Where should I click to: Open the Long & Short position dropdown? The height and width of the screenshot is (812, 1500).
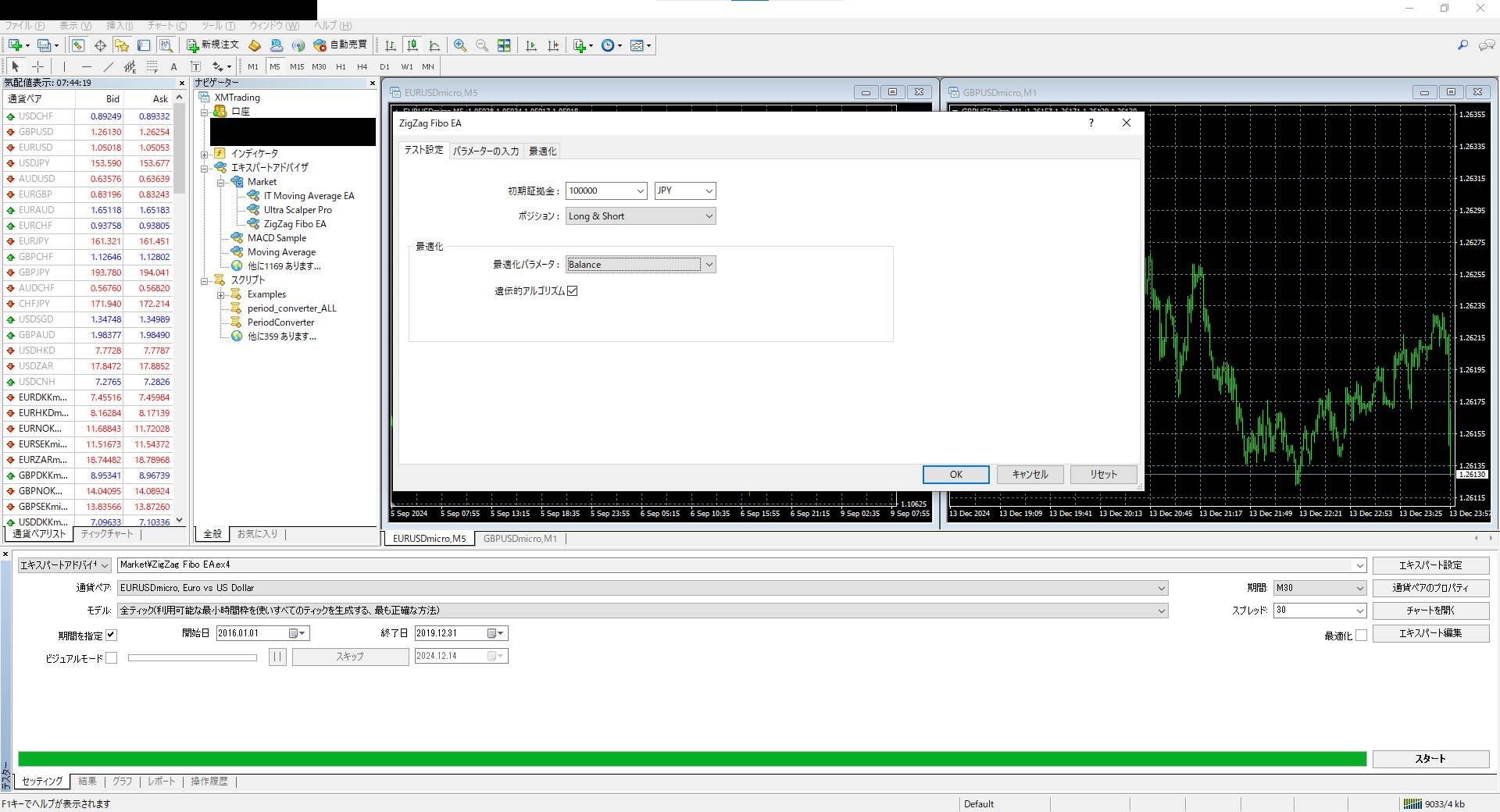[x=641, y=216]
